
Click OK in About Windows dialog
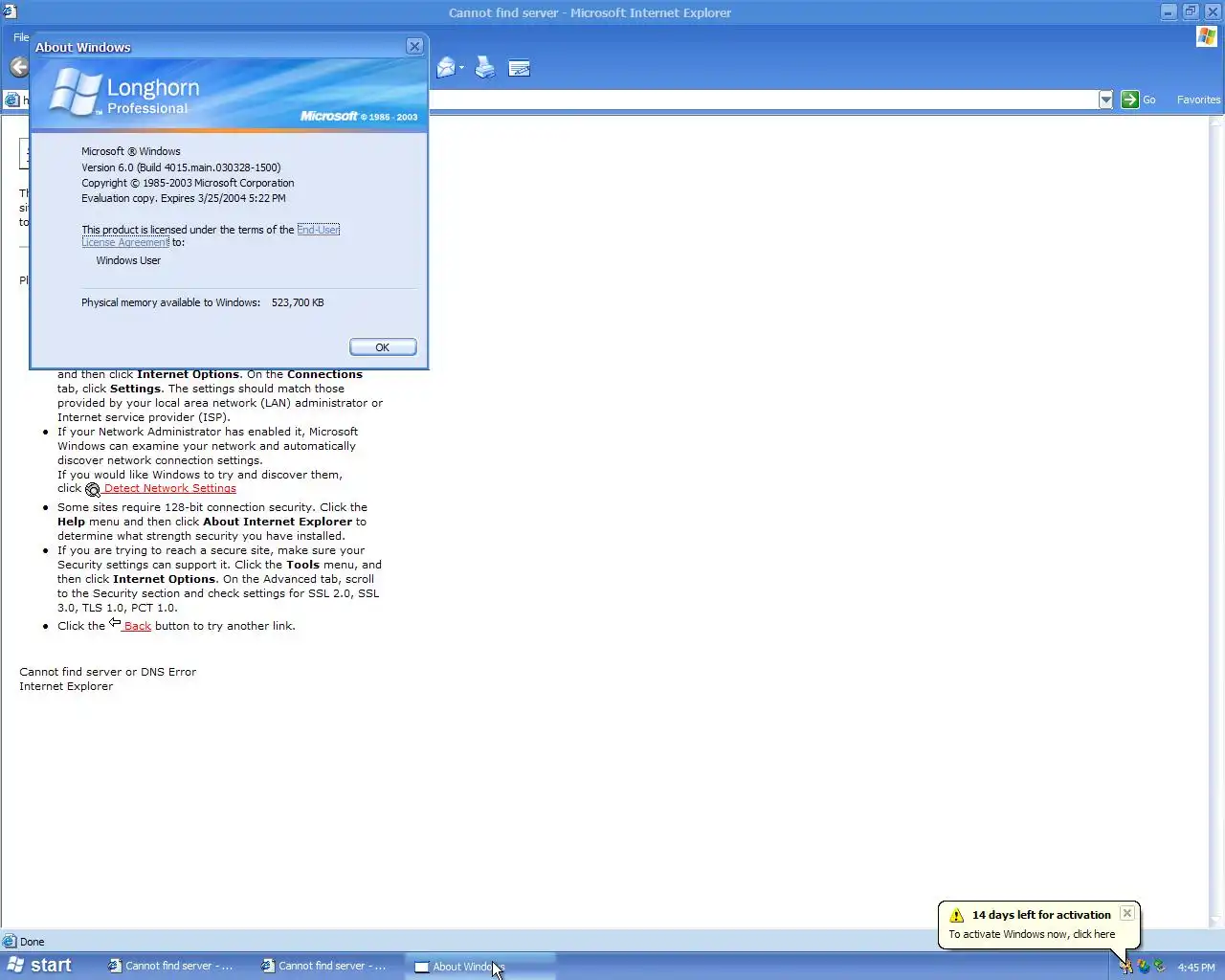click(383, 347)
